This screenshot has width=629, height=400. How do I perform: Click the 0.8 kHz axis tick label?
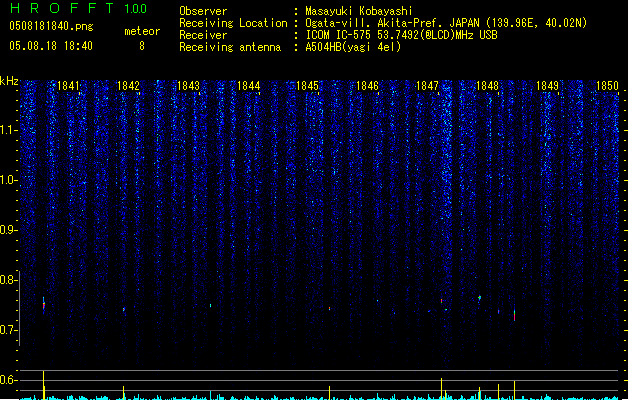pyautogui.click(x=9, y=280)
